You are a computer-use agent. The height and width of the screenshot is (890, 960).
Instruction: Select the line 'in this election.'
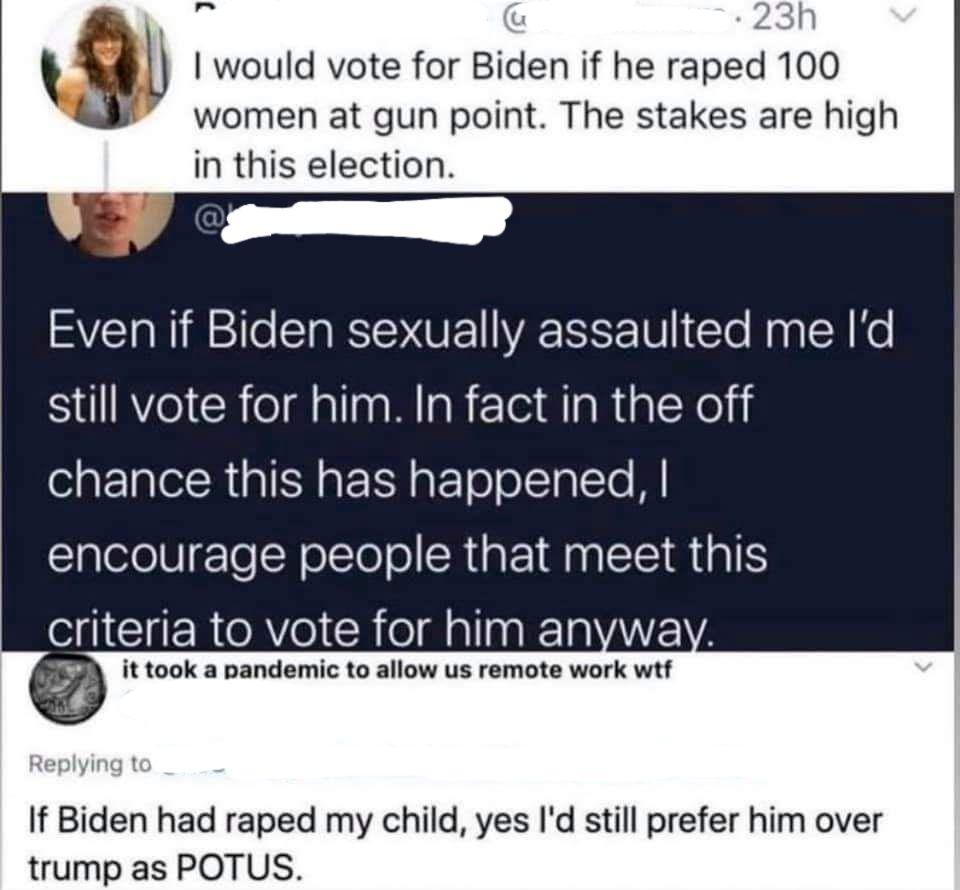pos(324,165)
